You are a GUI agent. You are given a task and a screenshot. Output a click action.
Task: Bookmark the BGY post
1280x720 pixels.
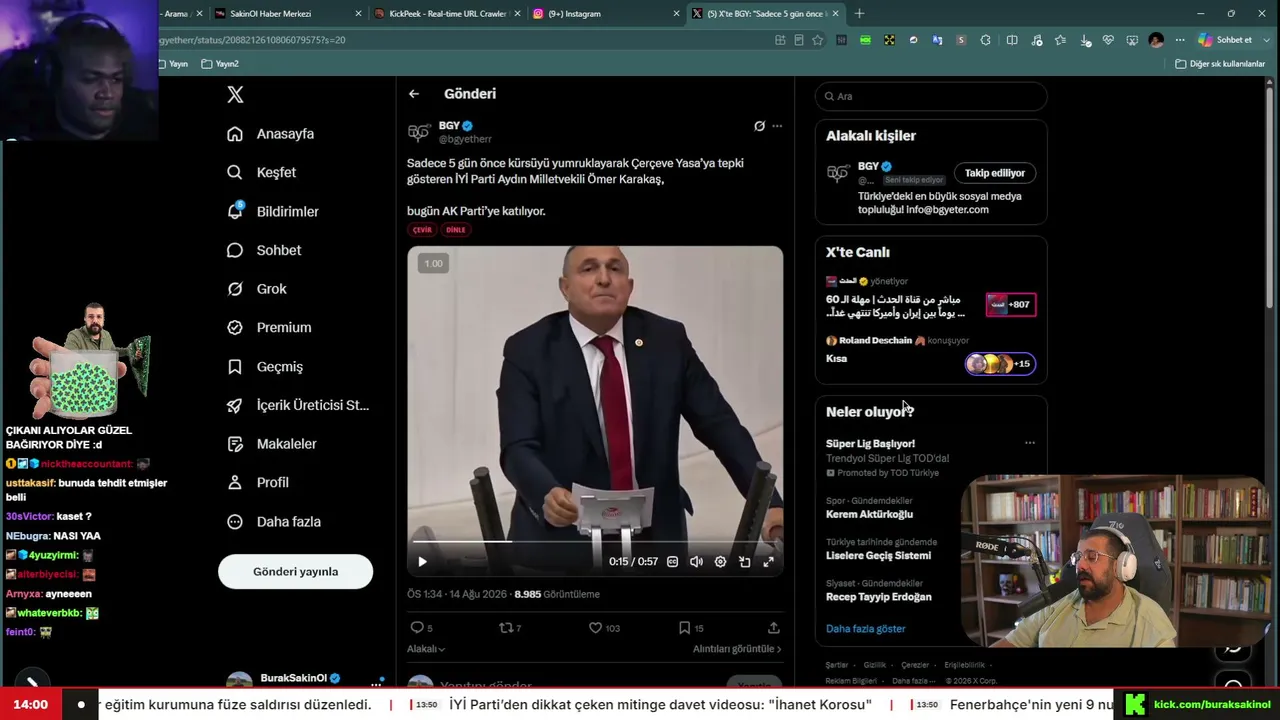[684, 628]
